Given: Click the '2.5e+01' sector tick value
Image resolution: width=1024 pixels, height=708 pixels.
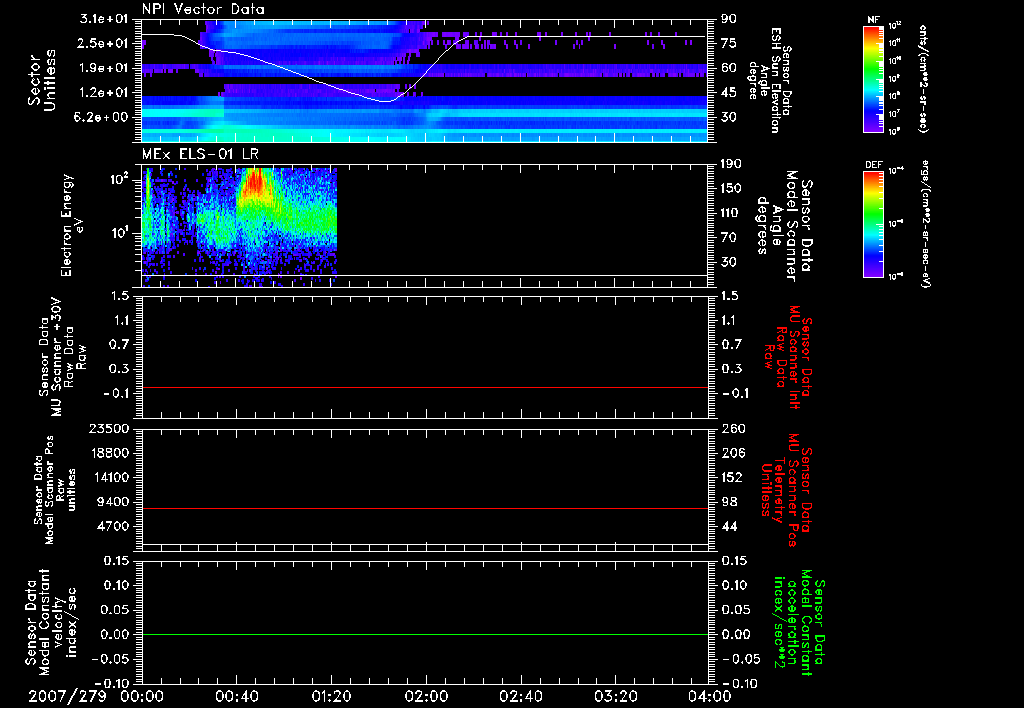Looking at the screenshot, I should 103,43.
